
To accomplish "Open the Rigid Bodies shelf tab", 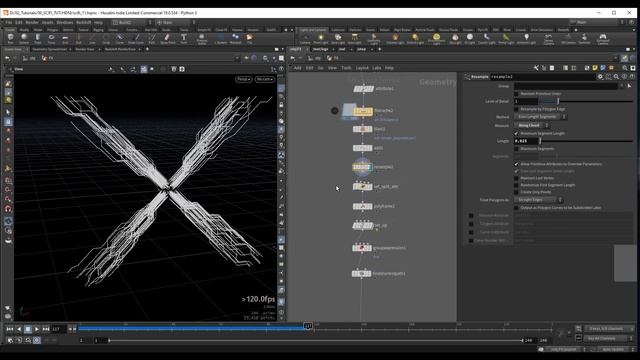I will (x=402, y=30).
